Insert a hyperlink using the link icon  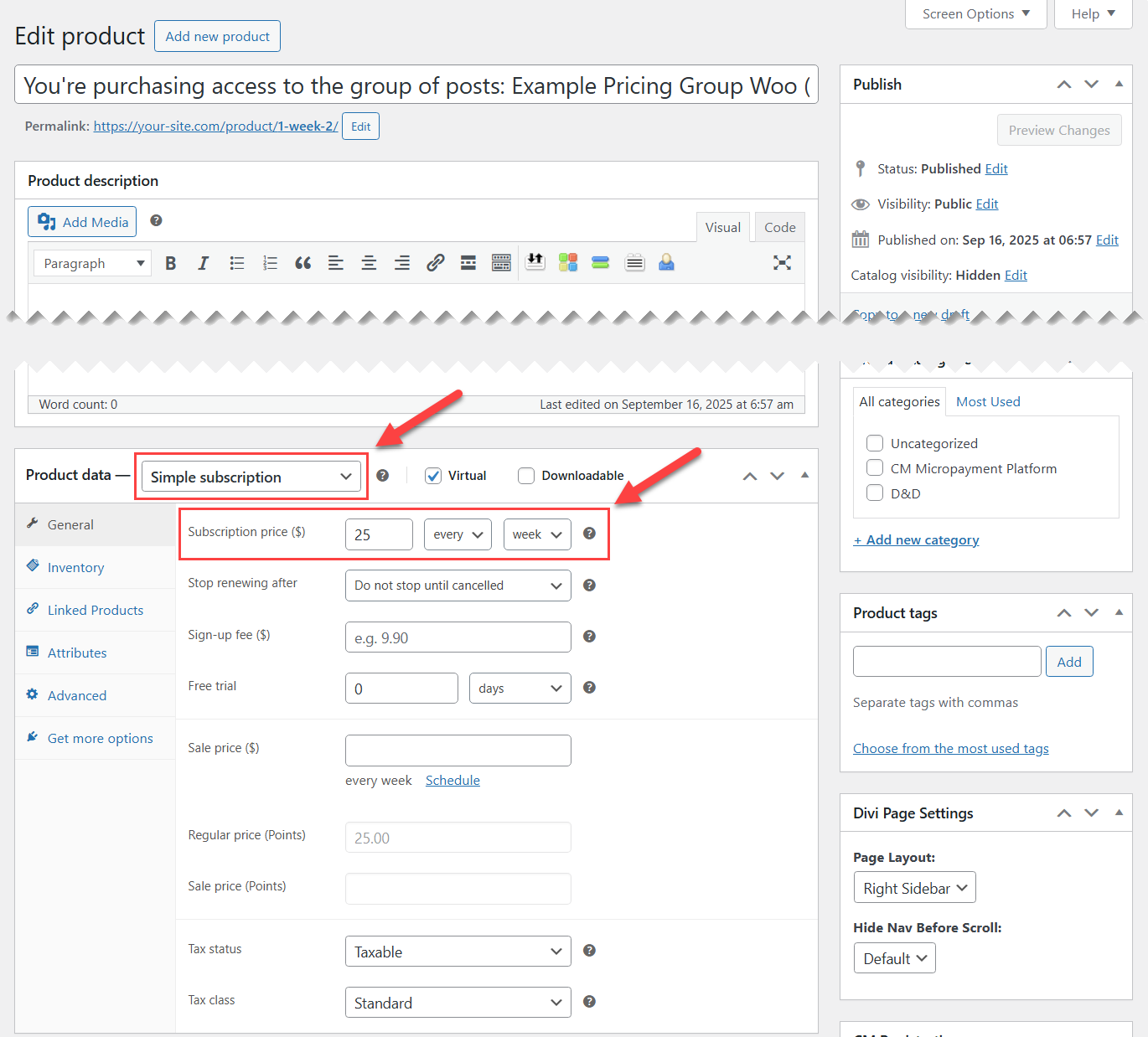pyautogui.click(x=435, y=262)
